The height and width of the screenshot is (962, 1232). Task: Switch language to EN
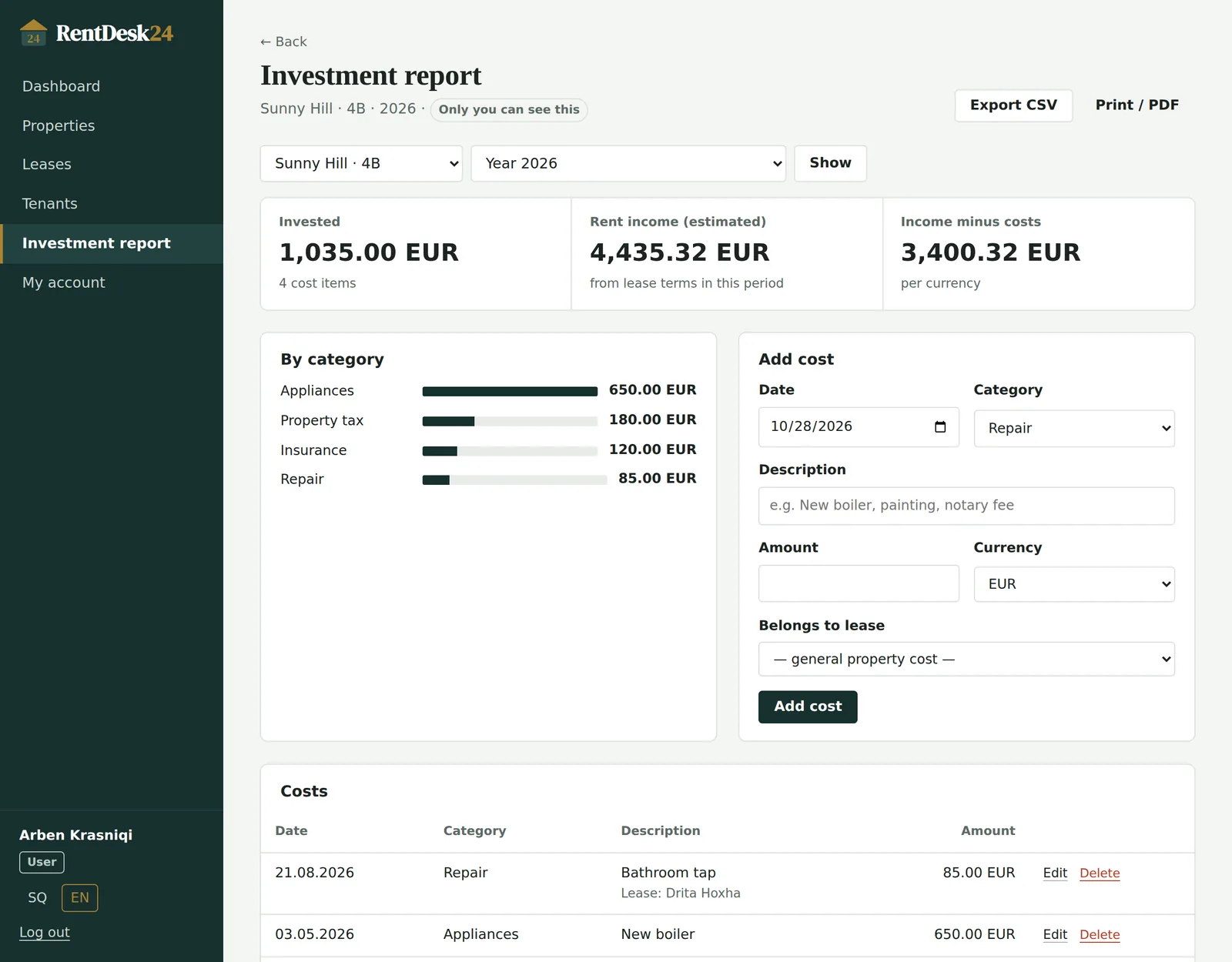[x=80, y=898]
